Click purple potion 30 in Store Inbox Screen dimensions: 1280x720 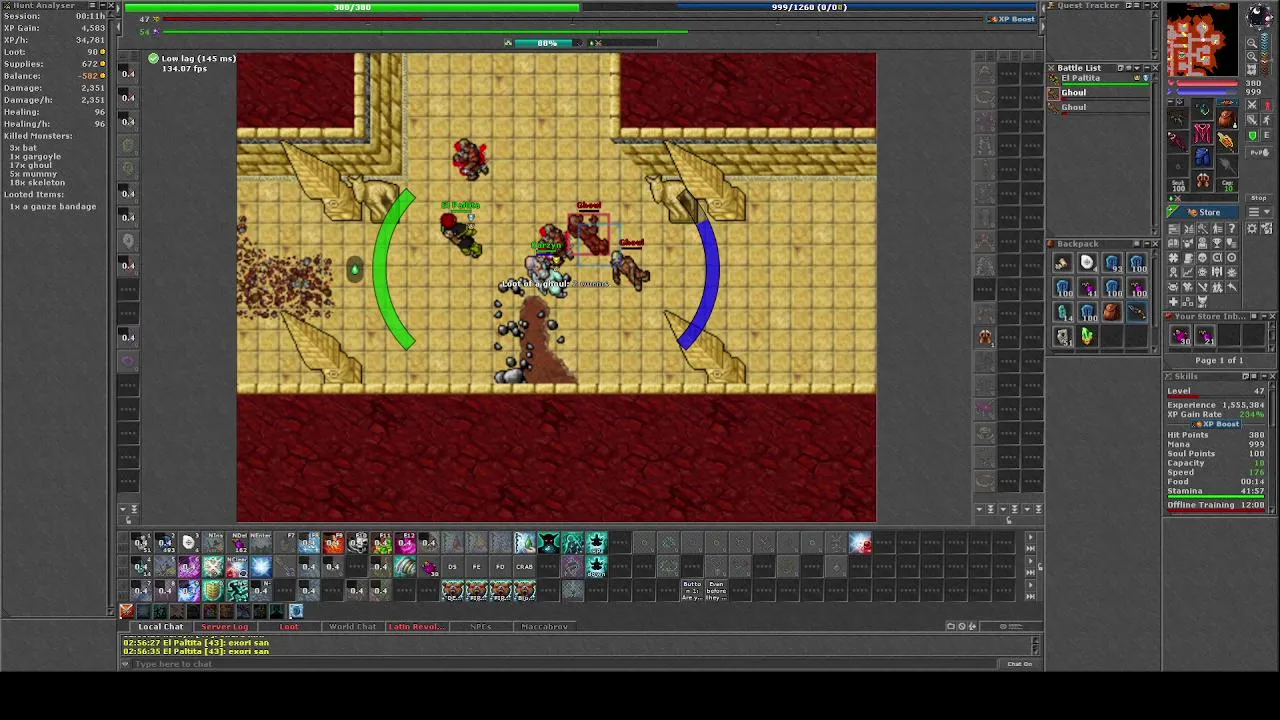[1180, 335]
